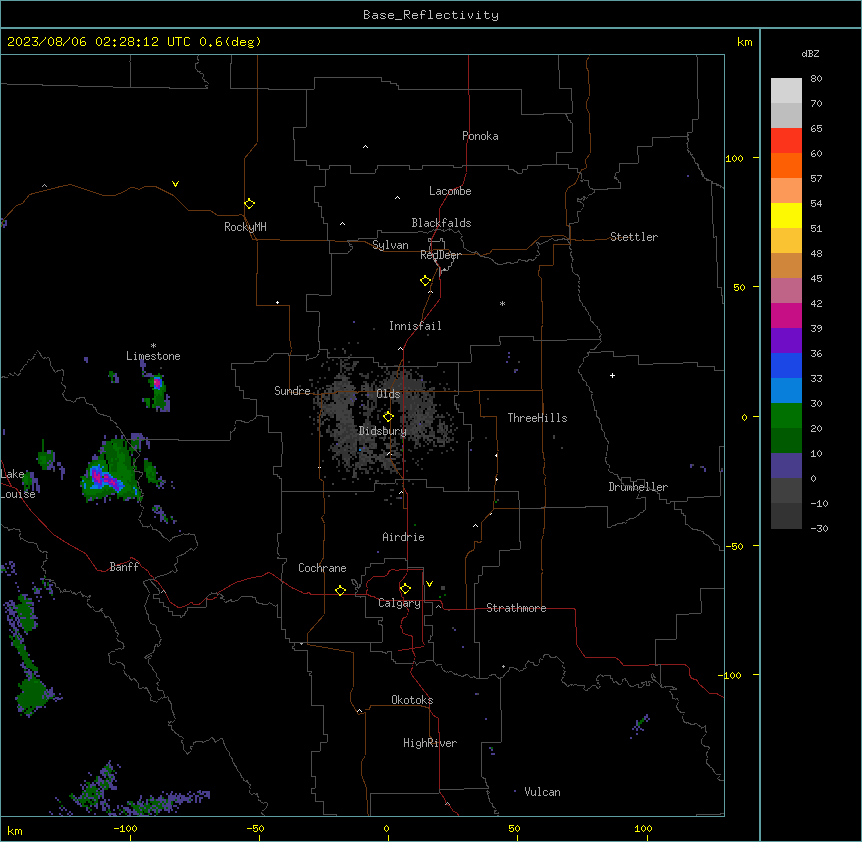862x842 pixels.
Task: Click the dBZ legend heading
Action: click(x=810, y=53)
